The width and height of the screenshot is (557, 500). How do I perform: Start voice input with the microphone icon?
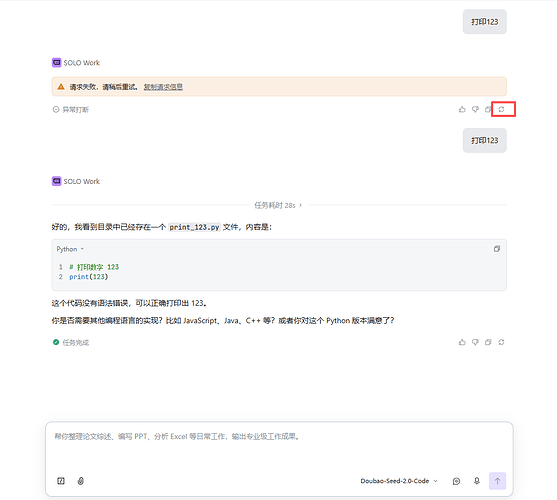pyautogui.click(x=477, y=481)
